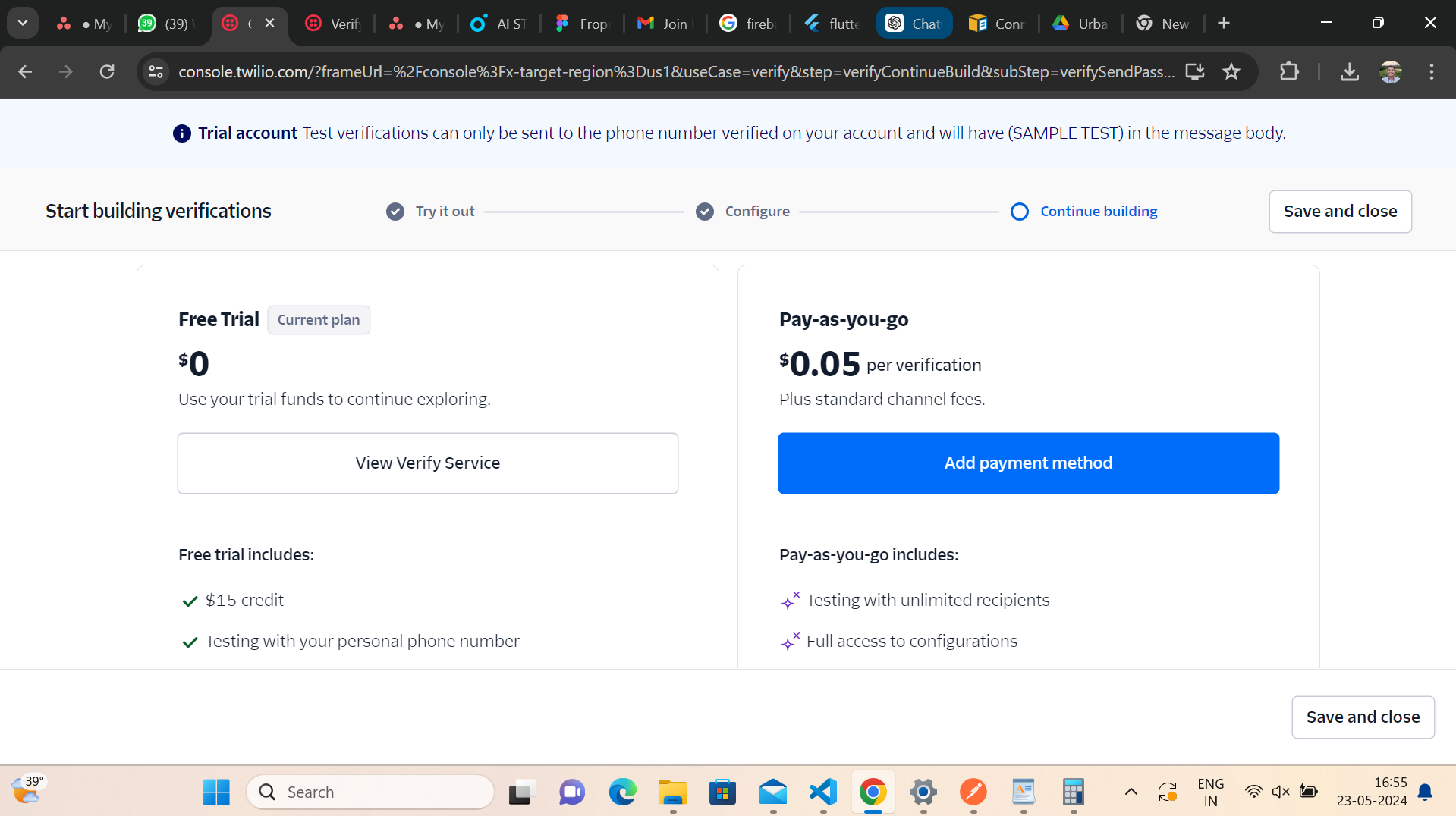The height and width of the screenshot is (816, 1456).
Task: Open Settings gear from taskbar
Action: (923, 792)
